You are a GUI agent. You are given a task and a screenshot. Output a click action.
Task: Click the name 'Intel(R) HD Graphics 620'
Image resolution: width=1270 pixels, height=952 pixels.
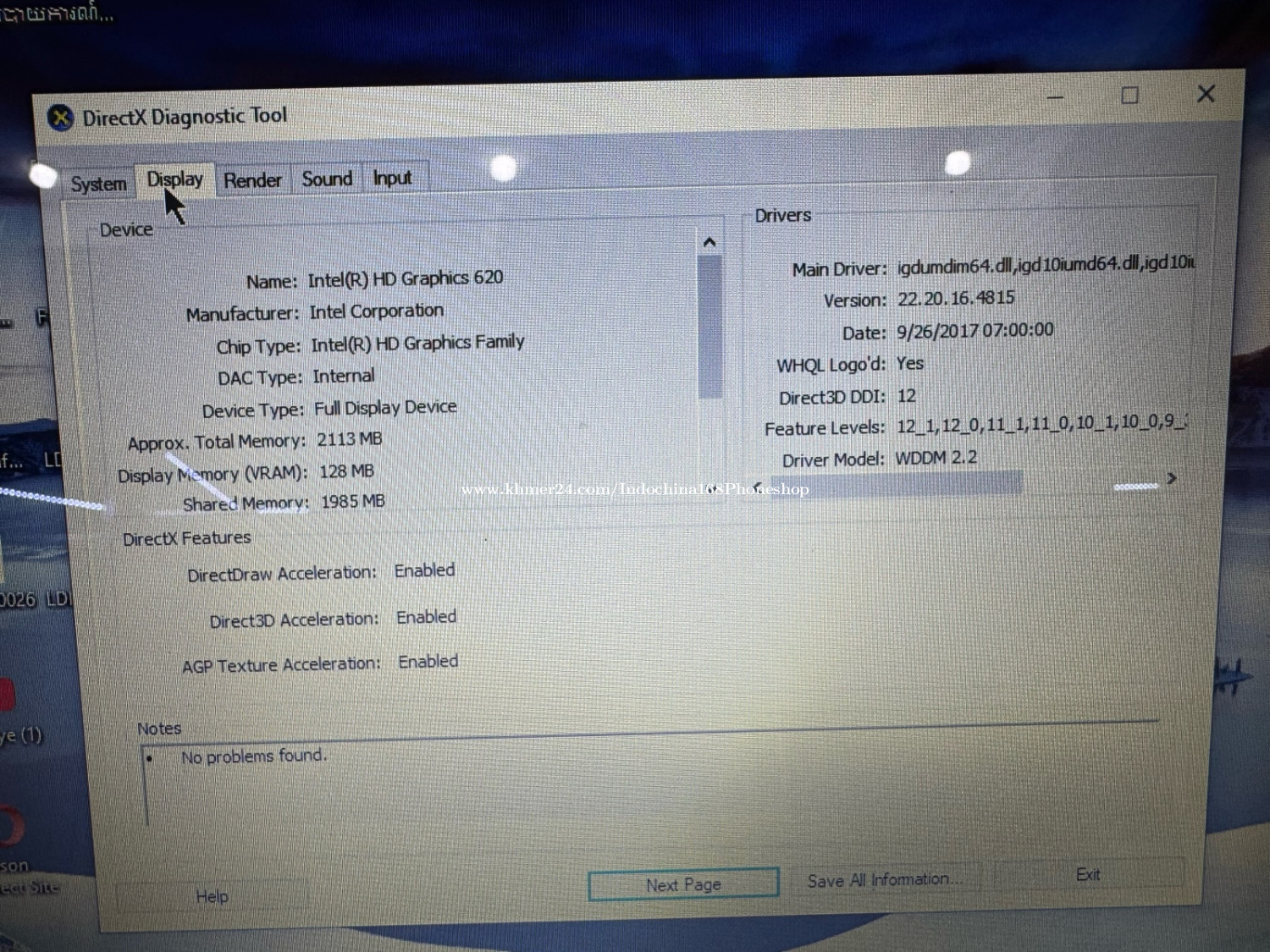(x=405, y=278)
